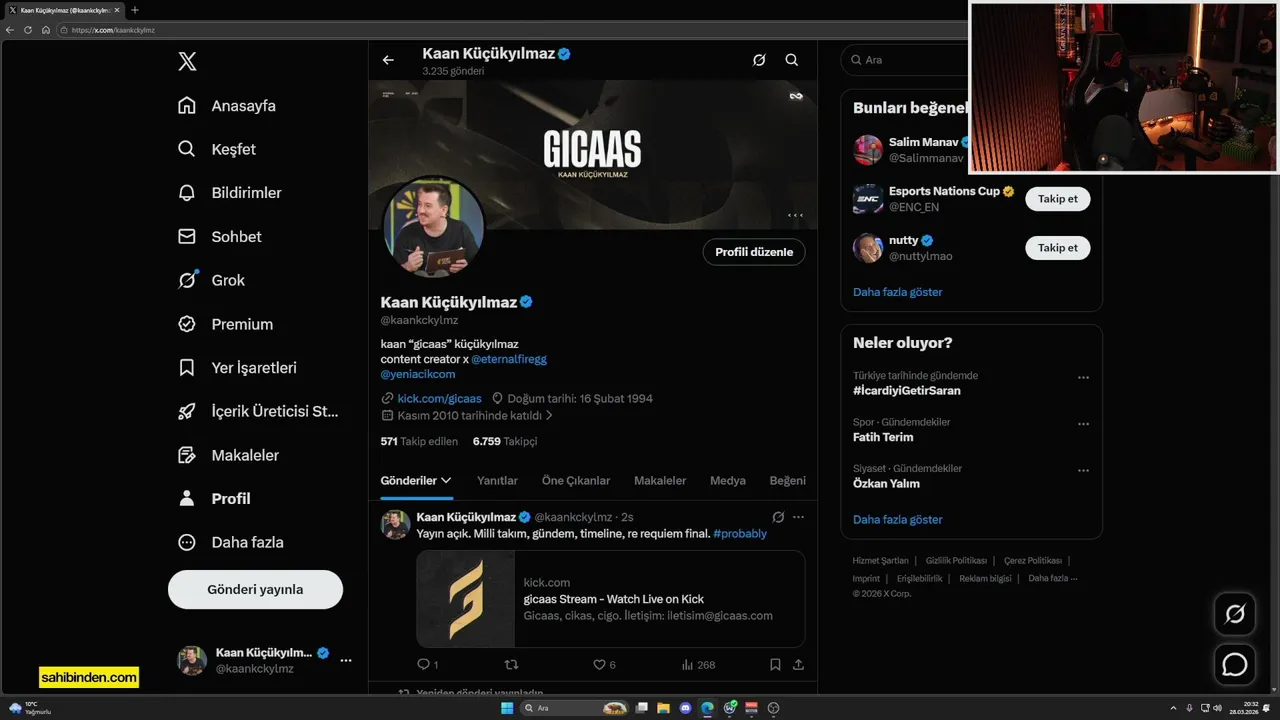1280x720 pixels.
Task: Open Windows Start menu
Action: coord(507,708)
